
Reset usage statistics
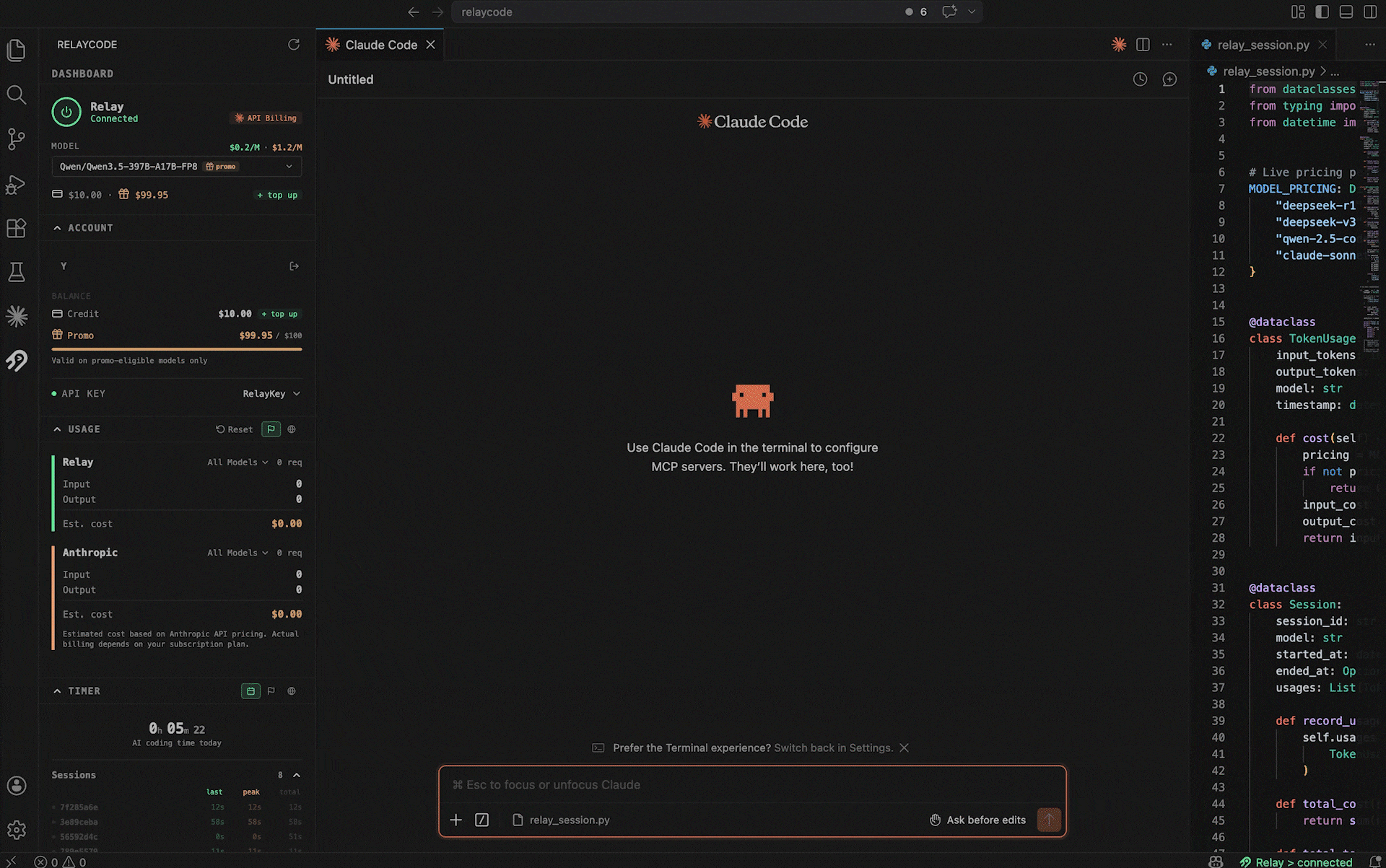click(x=234, y=429)
